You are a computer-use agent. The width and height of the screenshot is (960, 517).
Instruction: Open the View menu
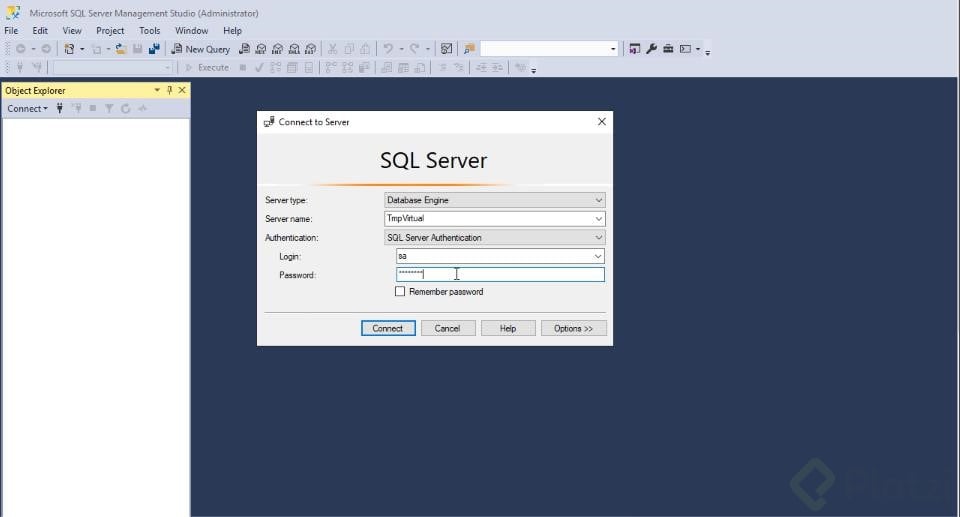72,31
